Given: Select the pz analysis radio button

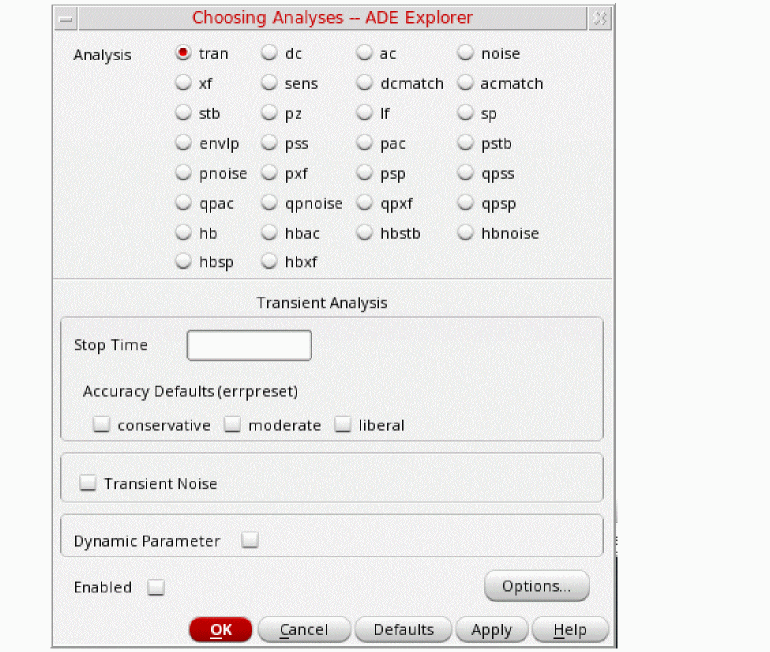Looking at the screenshot, I should [269, 112].
